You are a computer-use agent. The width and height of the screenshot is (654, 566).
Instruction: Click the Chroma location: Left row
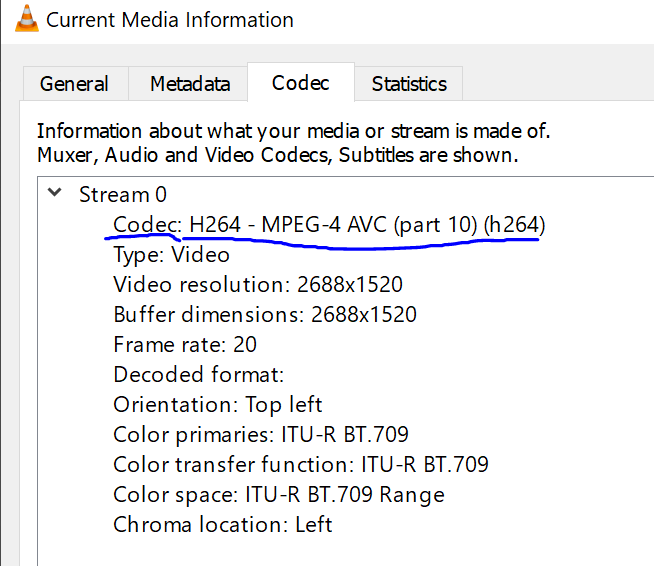click(223, 525)
